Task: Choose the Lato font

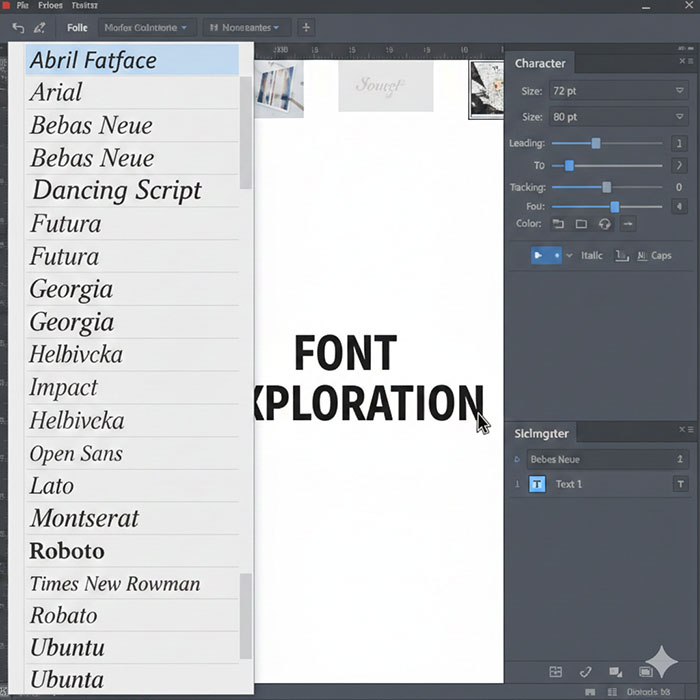Action: [x=132, y=486]
